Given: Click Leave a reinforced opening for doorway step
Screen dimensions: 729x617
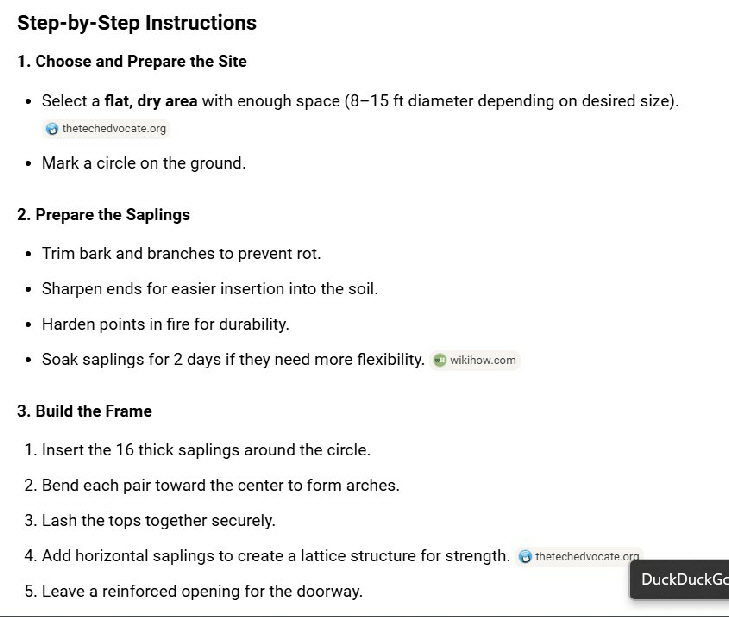Looking at the screenshot, I should pyautogui.click(x=193, y=591).
